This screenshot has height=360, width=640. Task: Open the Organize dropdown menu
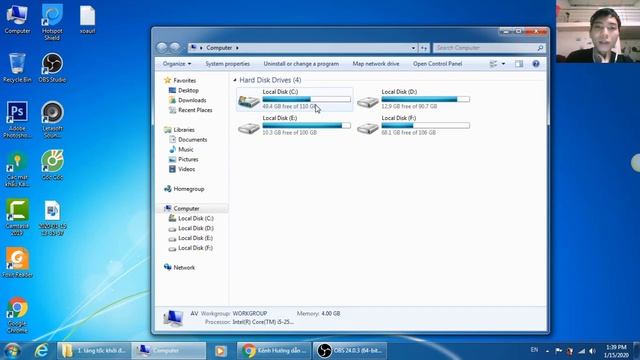pos(177,64)
